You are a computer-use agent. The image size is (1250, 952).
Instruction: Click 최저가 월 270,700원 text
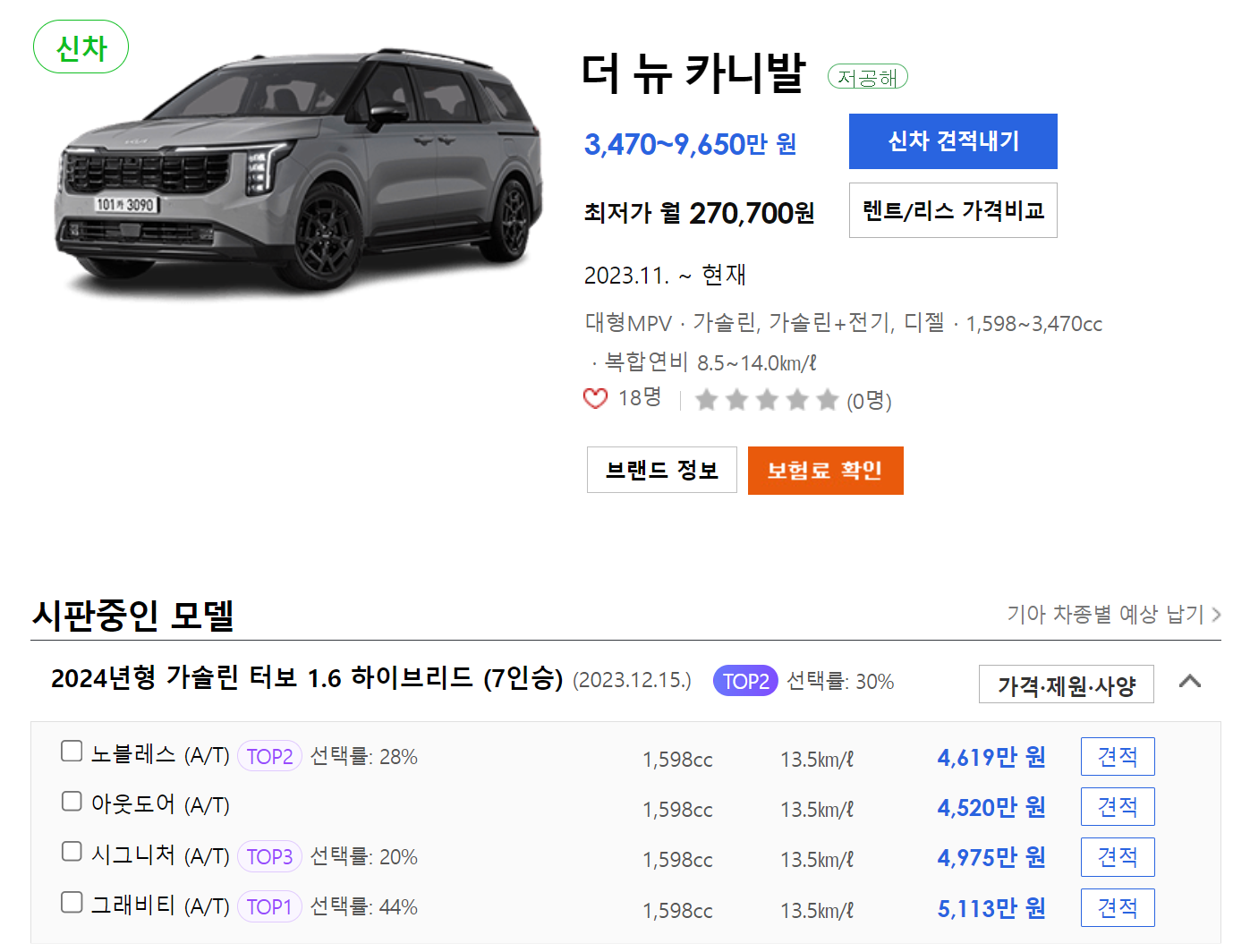tap(699, 213)
